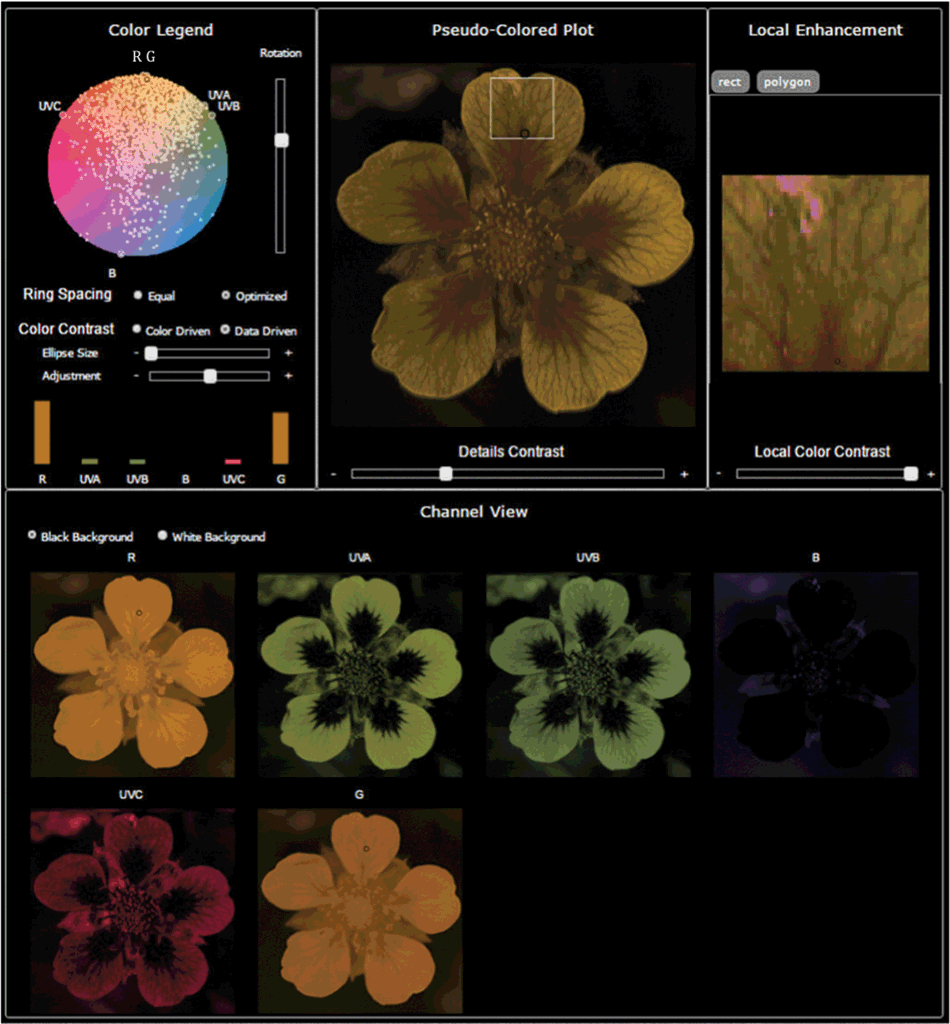The height and width of the screenshot is (1024, 950).
Task: Choose Data Driven contrast mode
Action: tap(225, 330)
